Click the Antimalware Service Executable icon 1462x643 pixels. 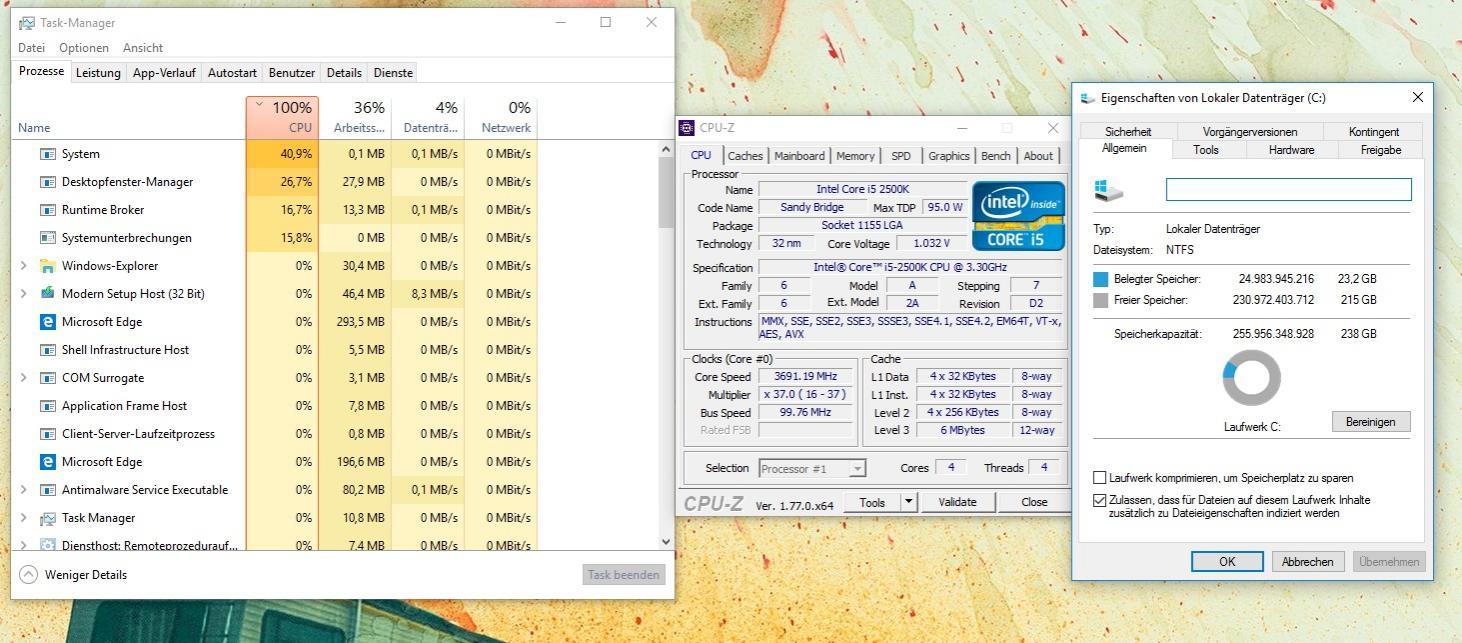pyautogui.click(x=47, y=490)
